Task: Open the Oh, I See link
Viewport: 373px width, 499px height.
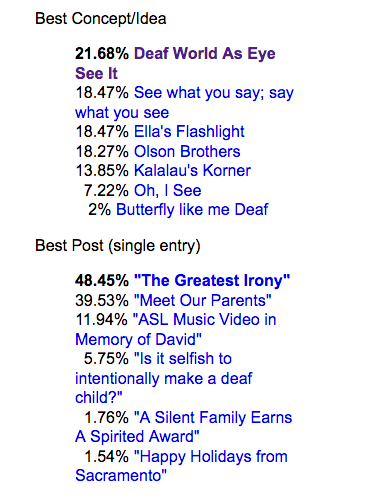Action: tap(167, 191)
